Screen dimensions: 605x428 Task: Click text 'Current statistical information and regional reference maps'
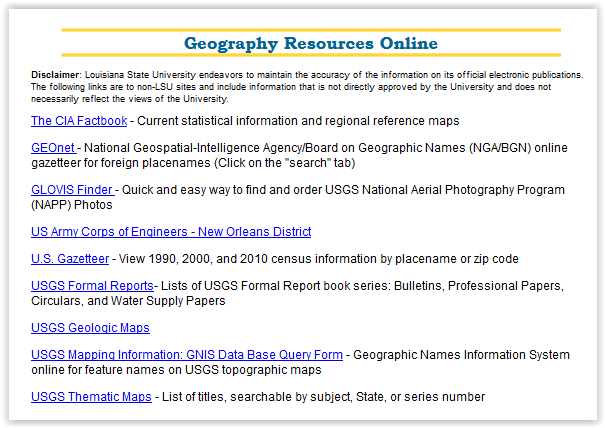(x=298, y=121)
